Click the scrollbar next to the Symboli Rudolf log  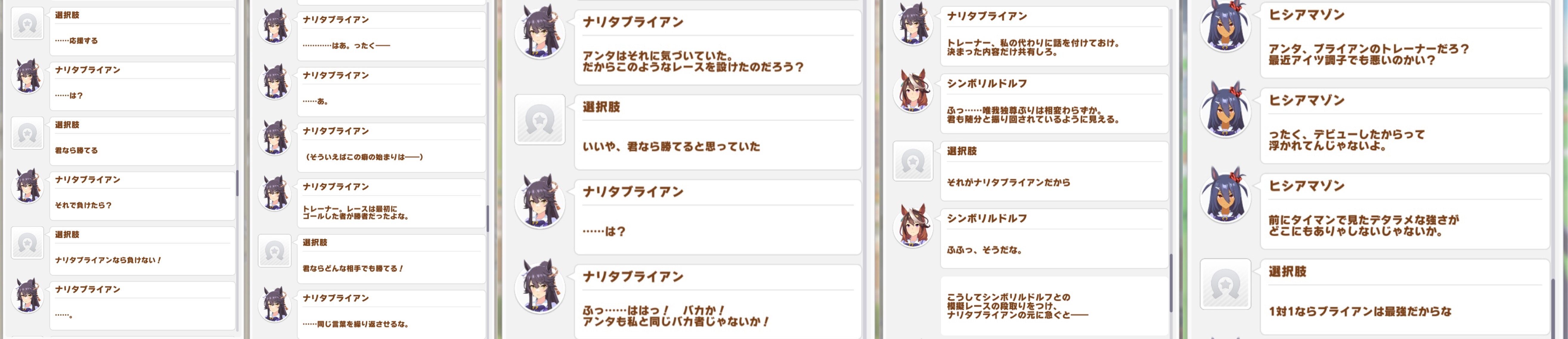(x=1171, y=283)
